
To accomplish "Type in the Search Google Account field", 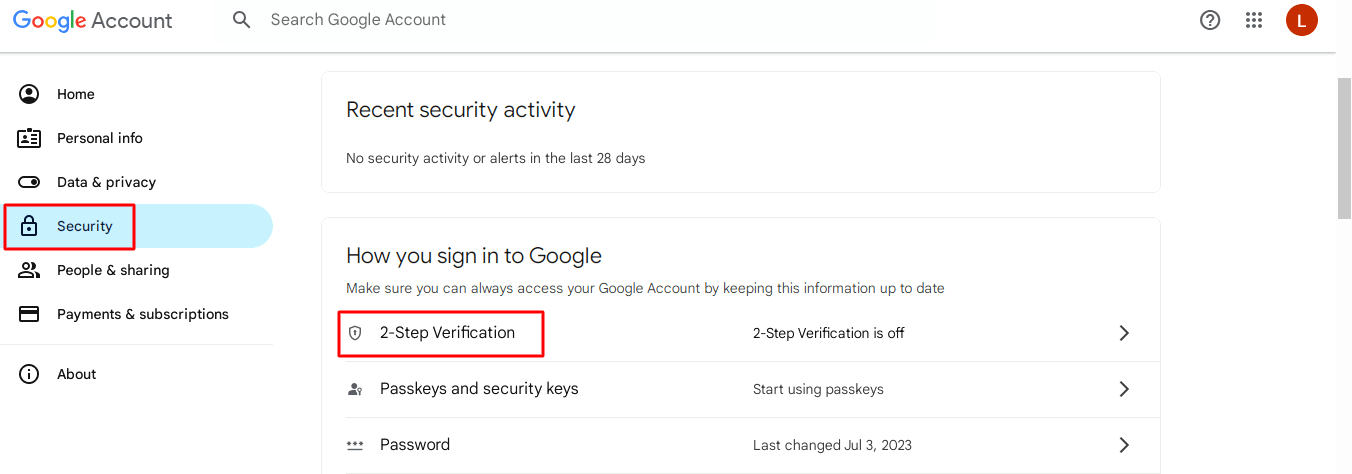I will pos(500,20).
